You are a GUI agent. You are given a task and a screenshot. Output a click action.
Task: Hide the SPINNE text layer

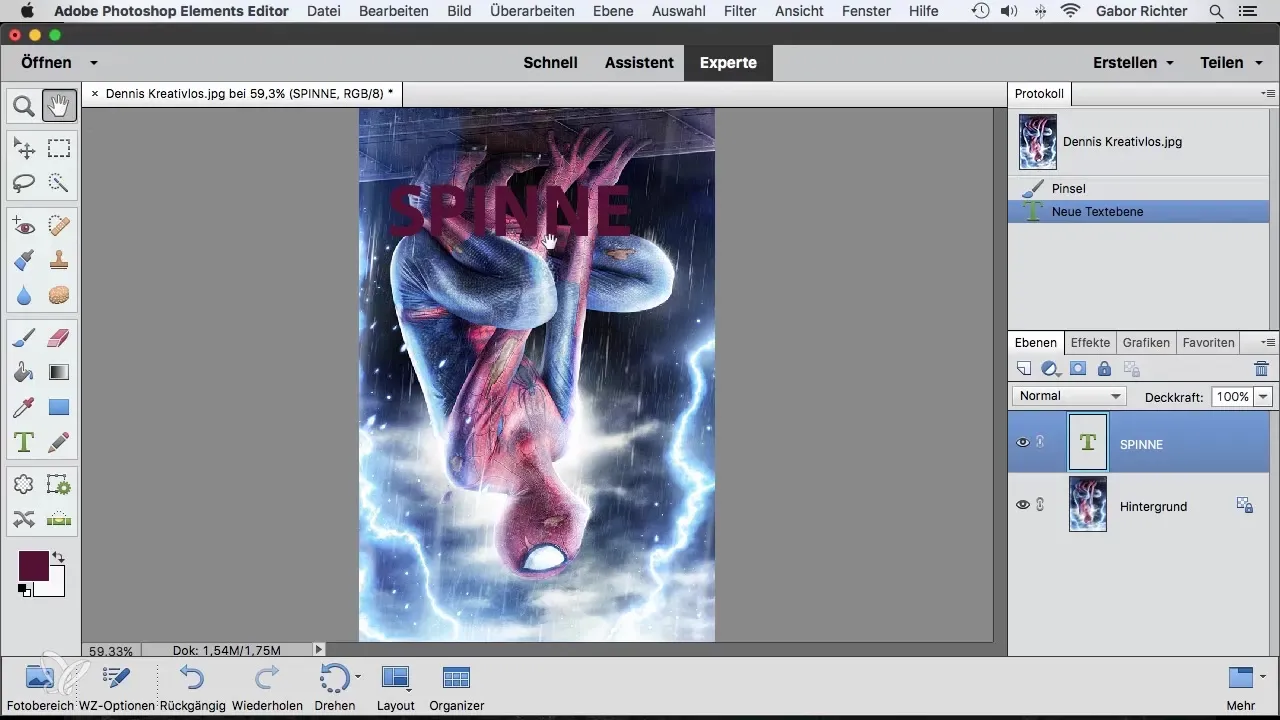(1022, 442)
